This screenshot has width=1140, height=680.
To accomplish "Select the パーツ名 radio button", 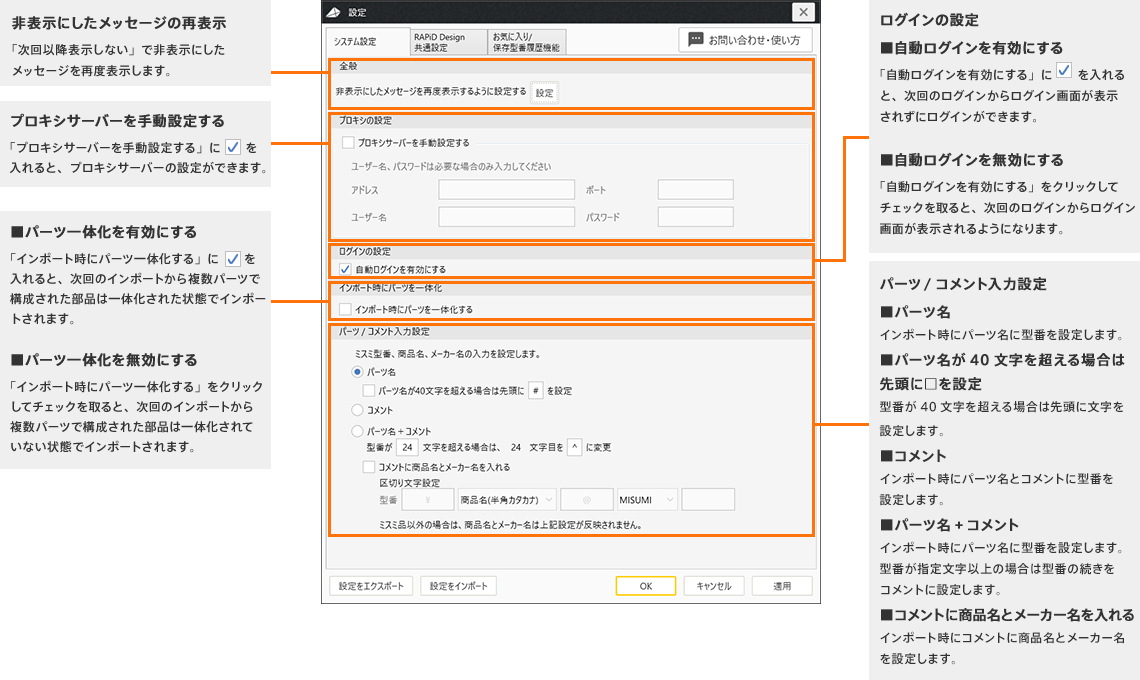I will click(x=355, y=371).
